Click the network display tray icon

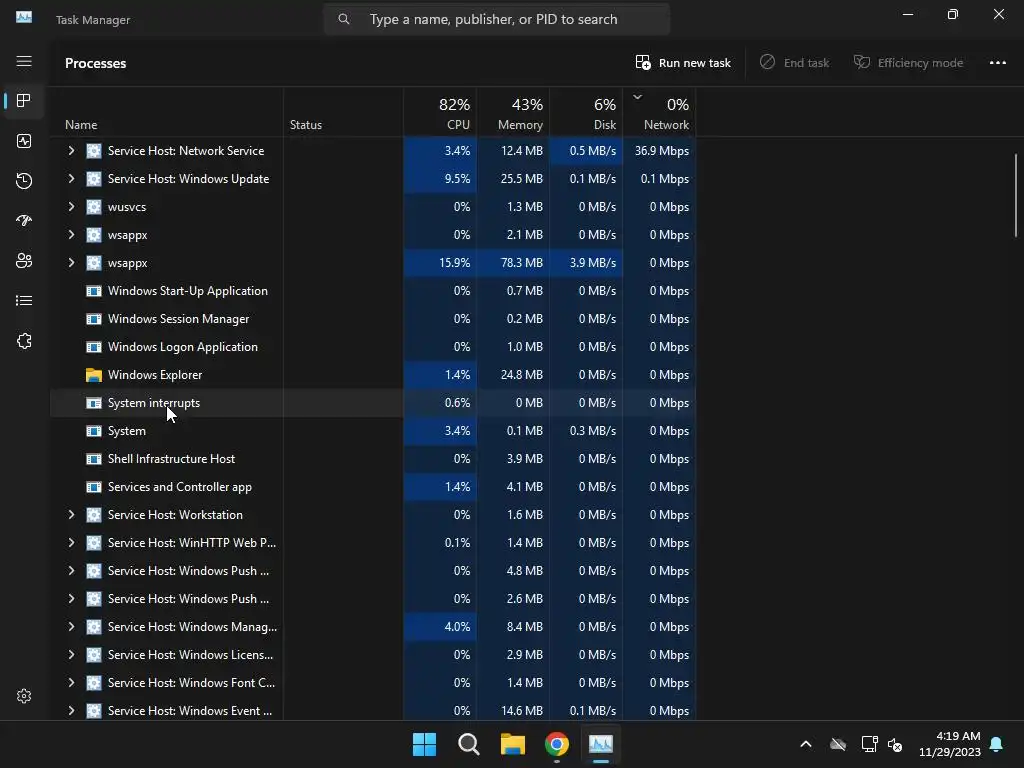(x=869, y=744)
